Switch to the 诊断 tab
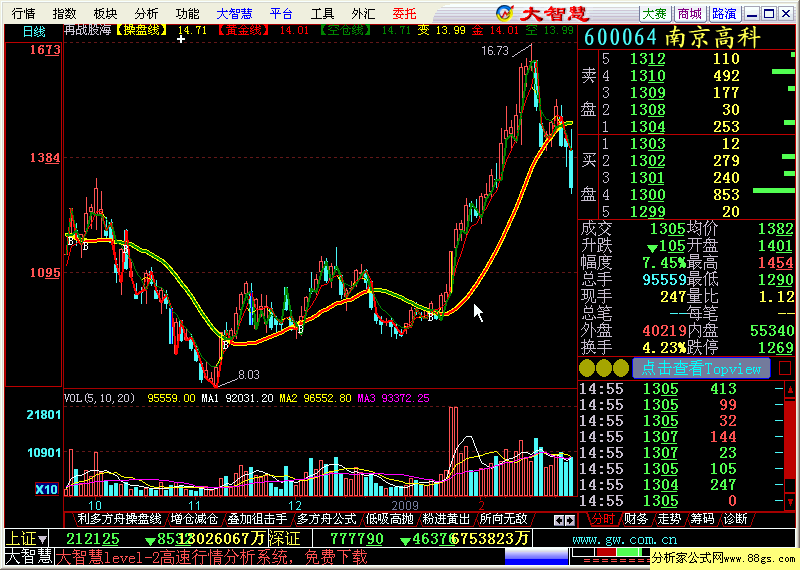The image size is (800, 570). pyautogui.click(x=735, y=519)
